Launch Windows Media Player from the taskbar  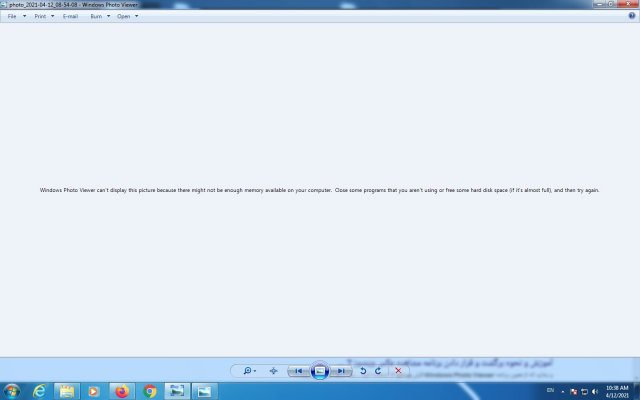(93, 391)
